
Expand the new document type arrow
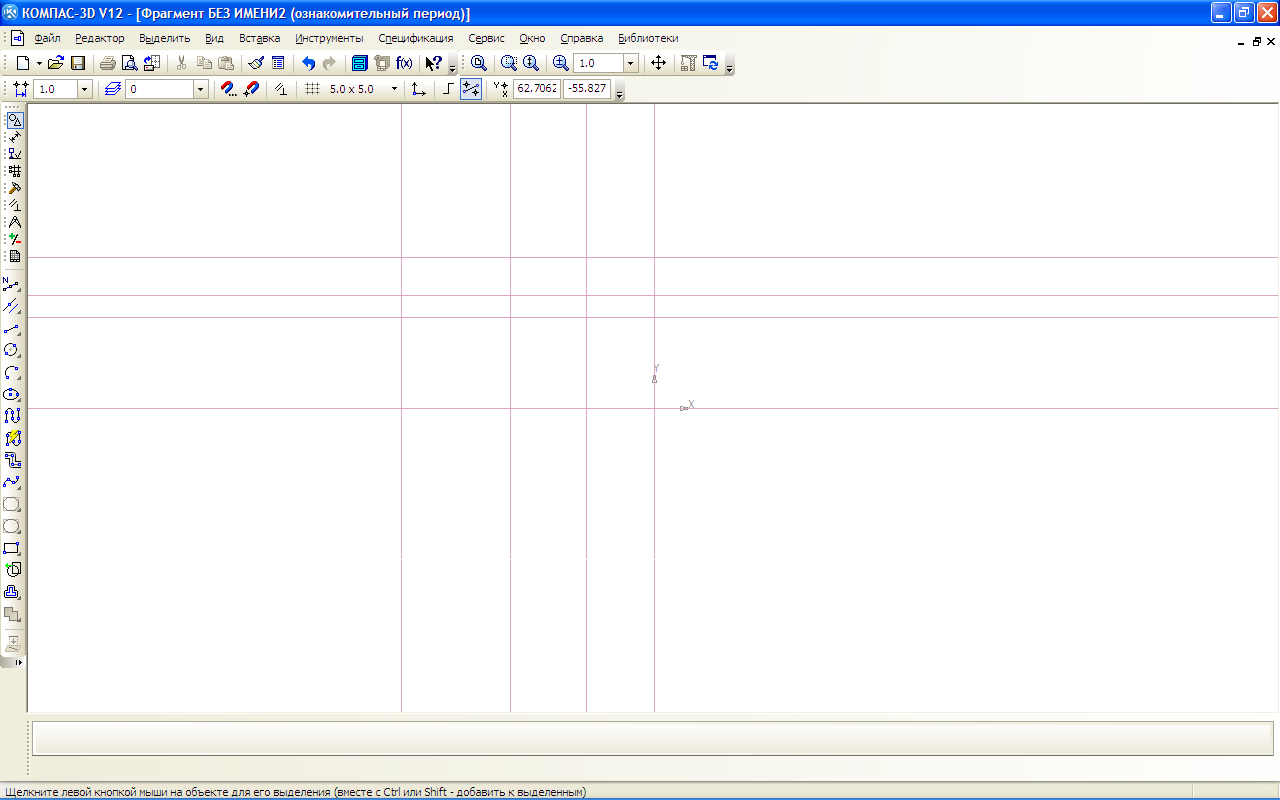38,63
